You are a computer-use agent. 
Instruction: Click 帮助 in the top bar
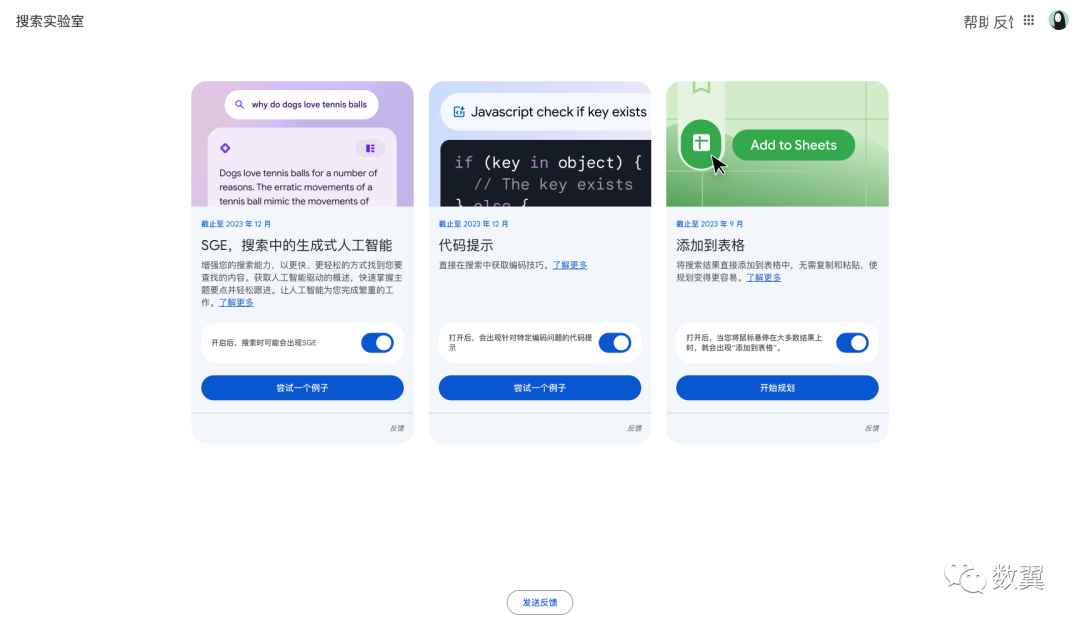click(976, 22)
